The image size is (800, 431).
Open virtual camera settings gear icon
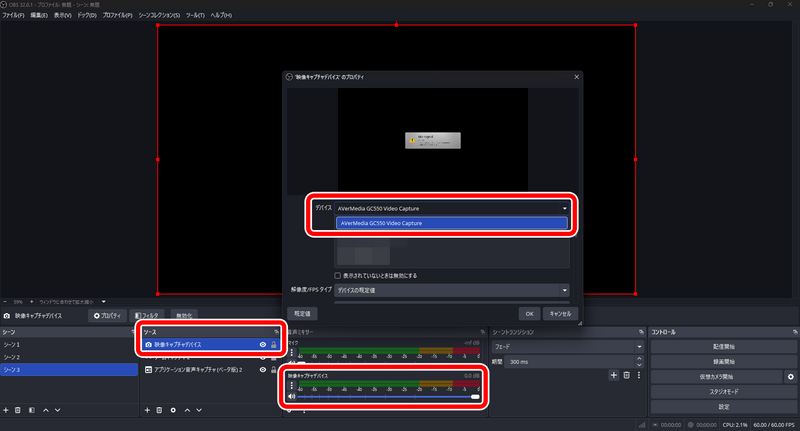pos(790,377)
